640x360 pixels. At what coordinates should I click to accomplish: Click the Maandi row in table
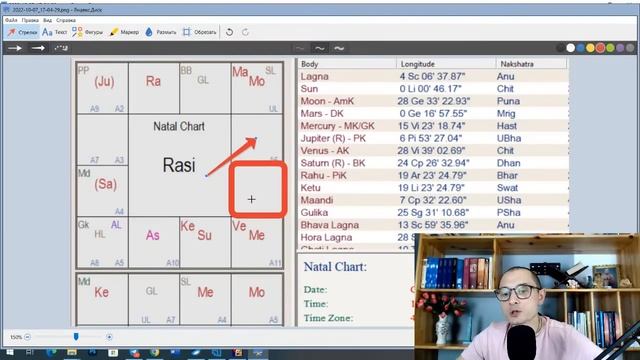click(433, 200)
